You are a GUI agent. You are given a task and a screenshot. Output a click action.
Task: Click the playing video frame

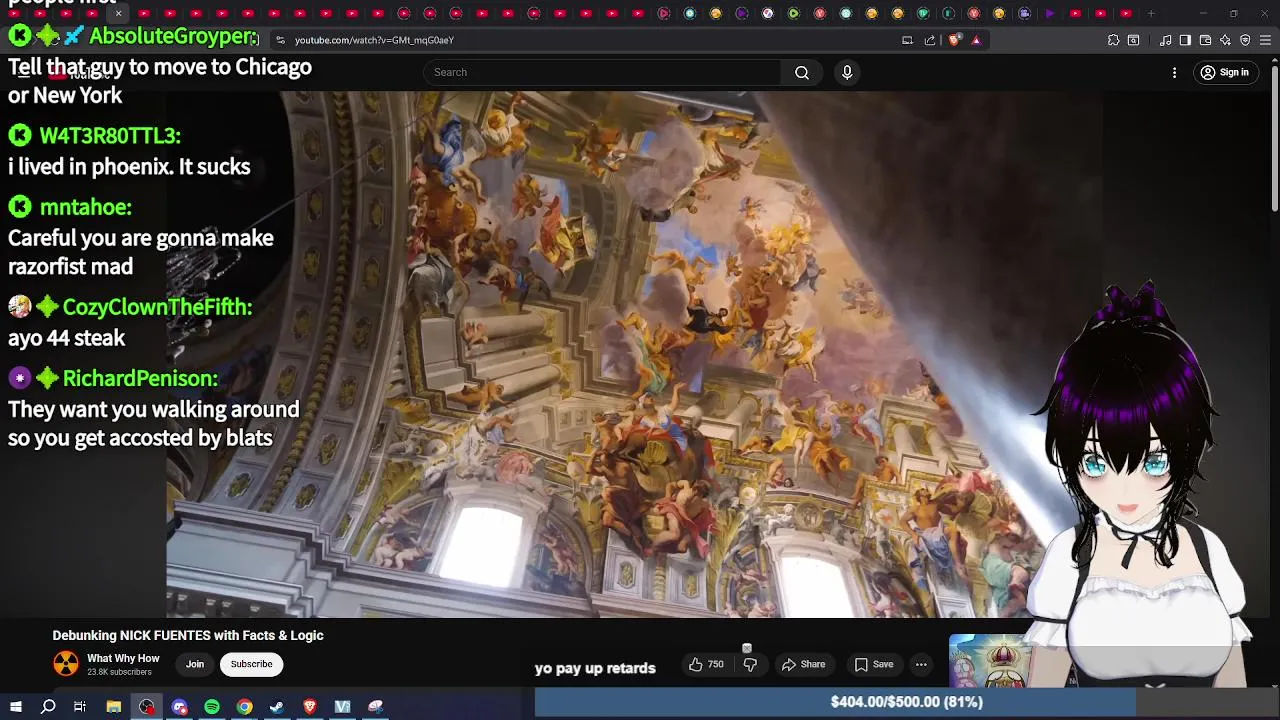click(634, 354)
